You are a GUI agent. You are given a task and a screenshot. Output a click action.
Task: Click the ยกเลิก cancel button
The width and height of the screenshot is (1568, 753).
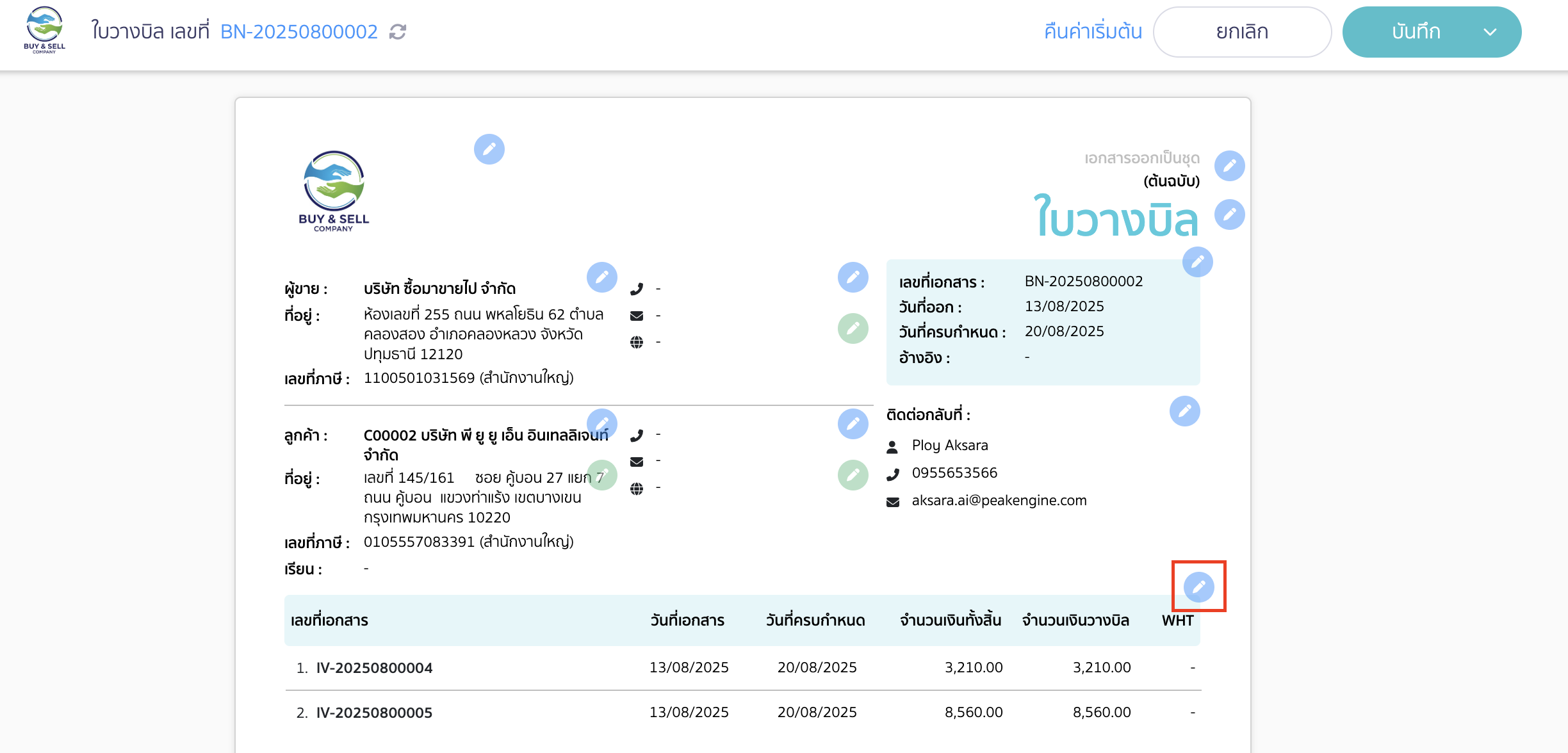(1242, 32)
